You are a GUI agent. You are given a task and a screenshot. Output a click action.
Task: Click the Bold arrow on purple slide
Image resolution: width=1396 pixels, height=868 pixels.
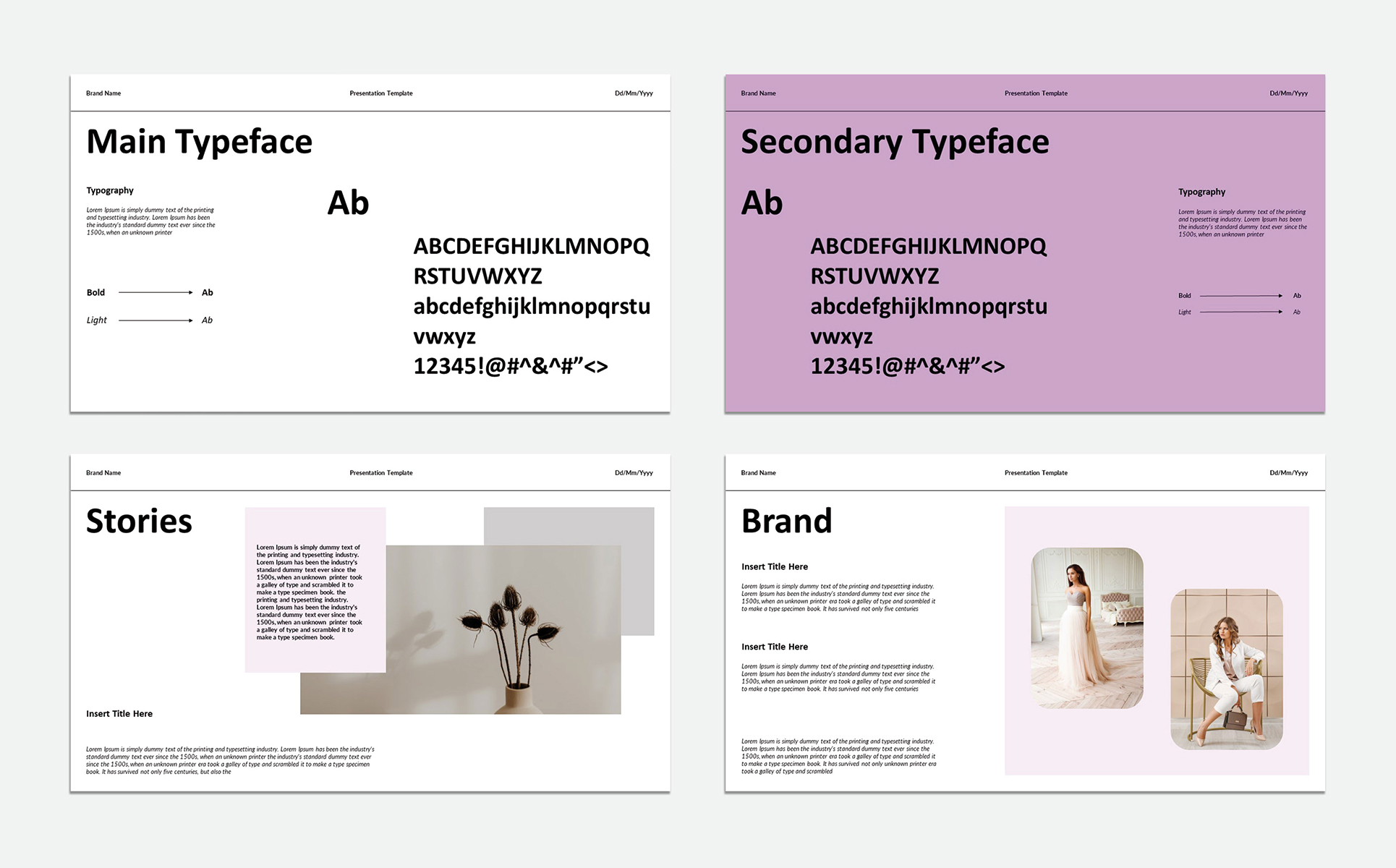click(1240, 296)
